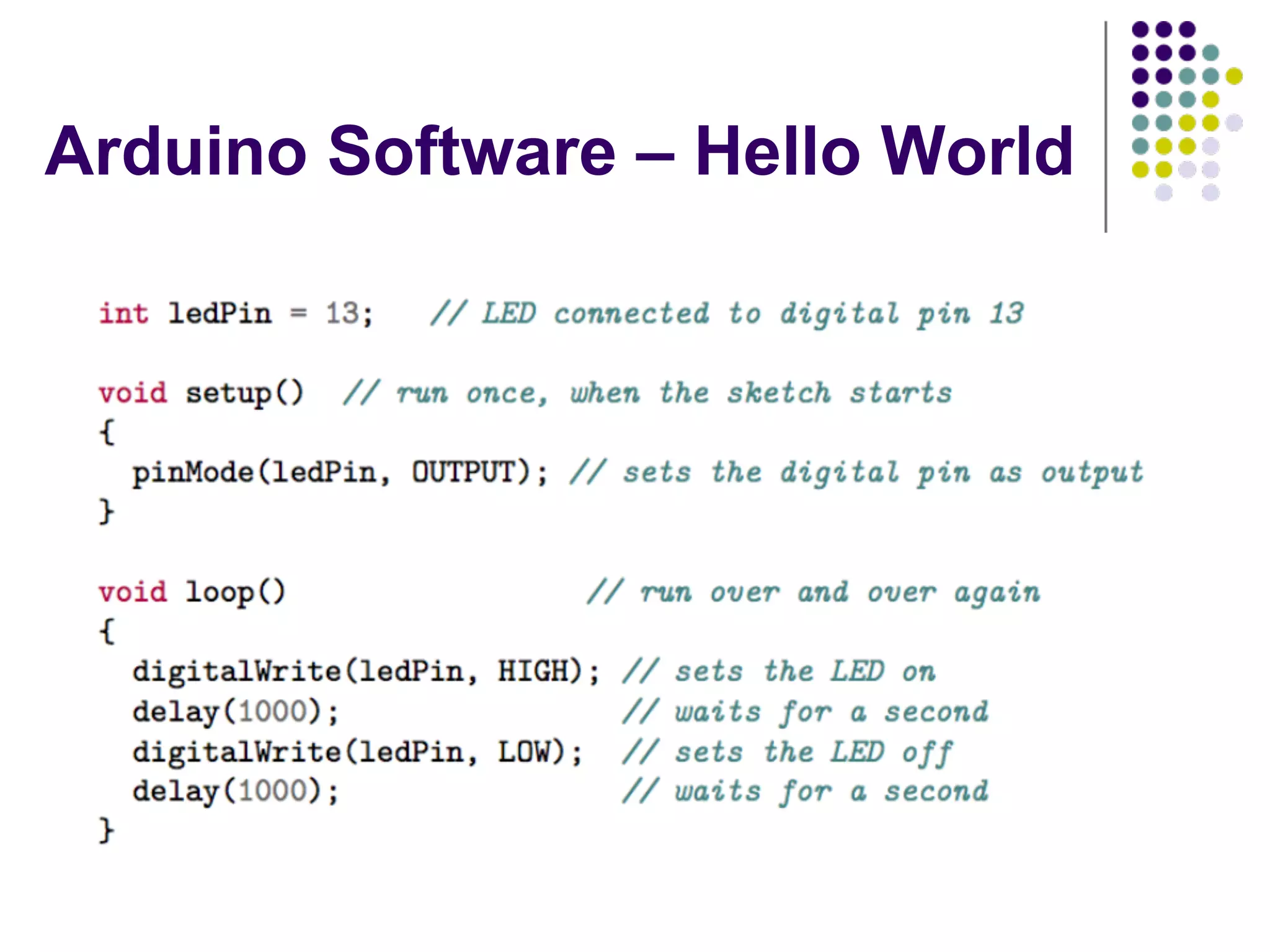Click the comment '// run over and over again'
The image size is (1270, 952).
coord(814,593)
